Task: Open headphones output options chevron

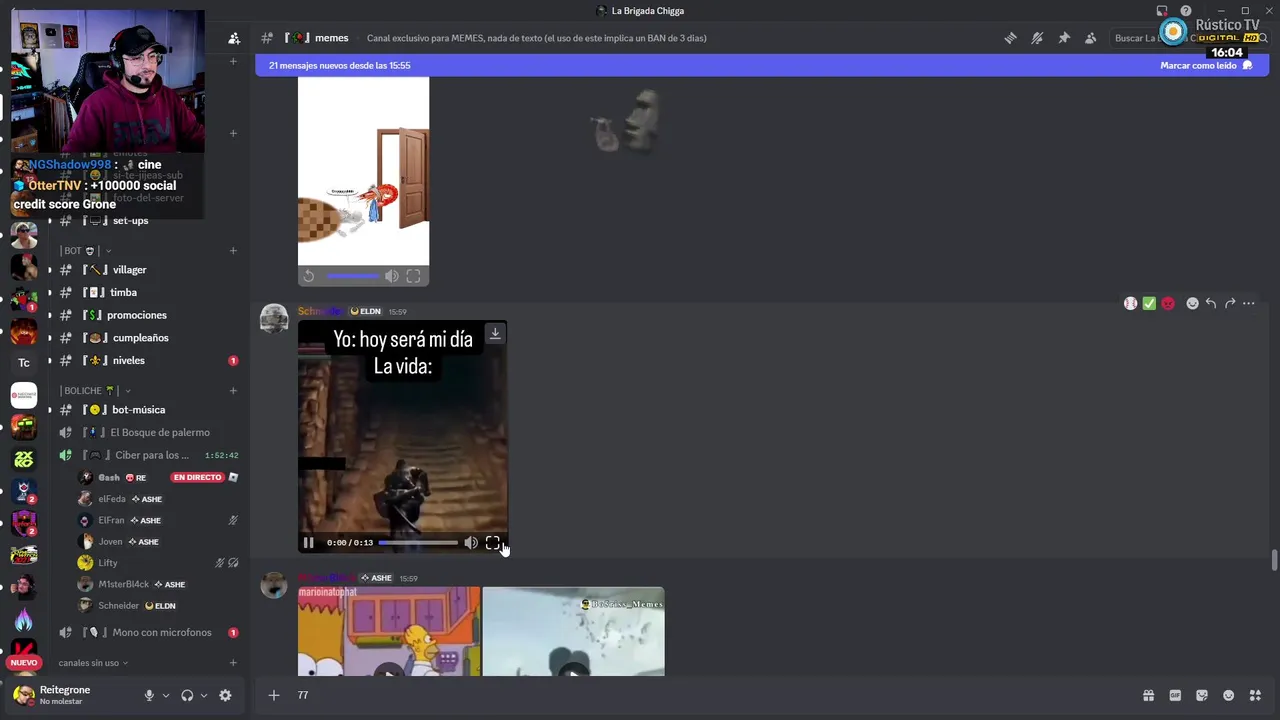Action: tap(204, 695)
